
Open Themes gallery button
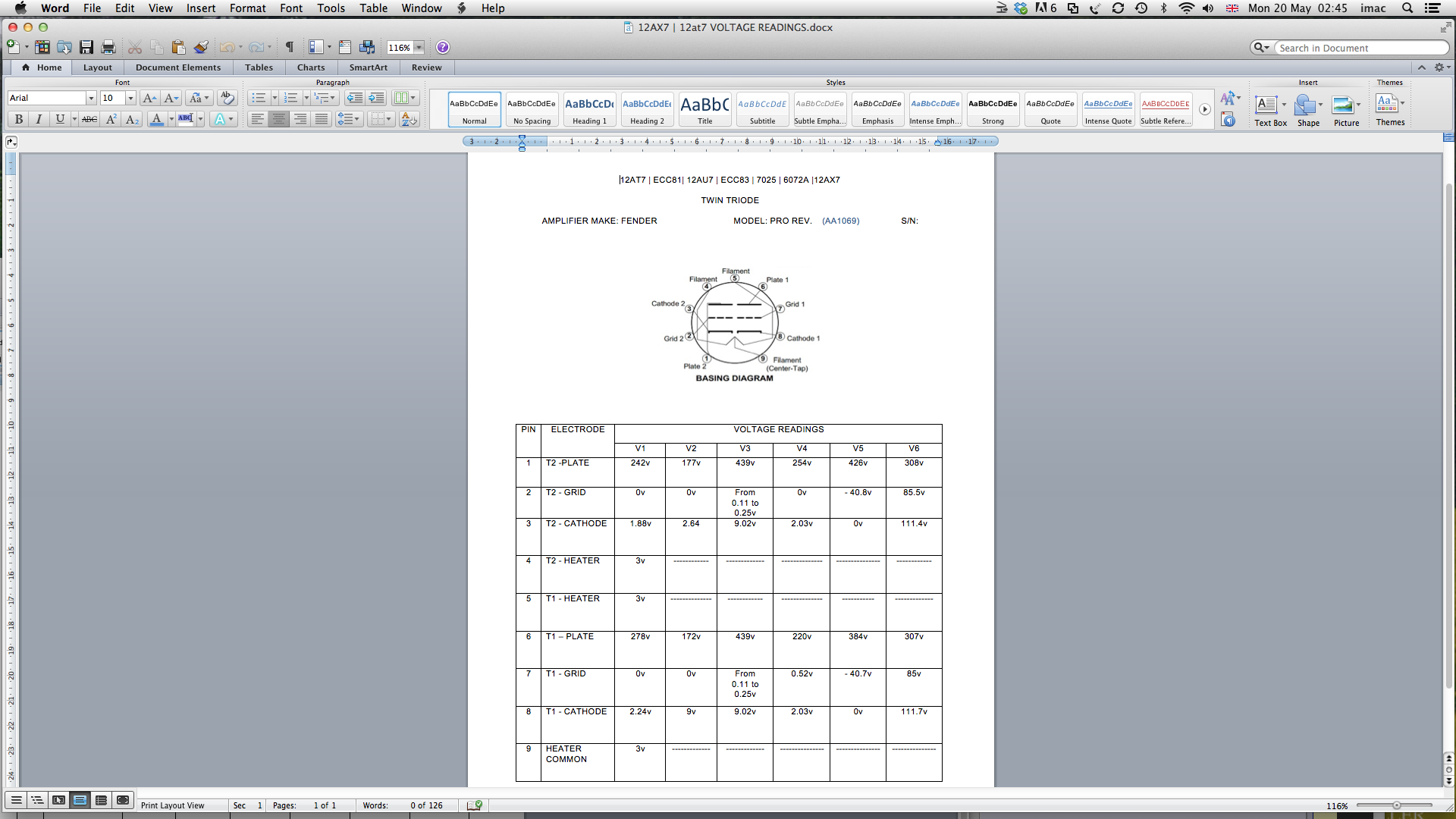pyautogui.click(x=1390, y=110)
